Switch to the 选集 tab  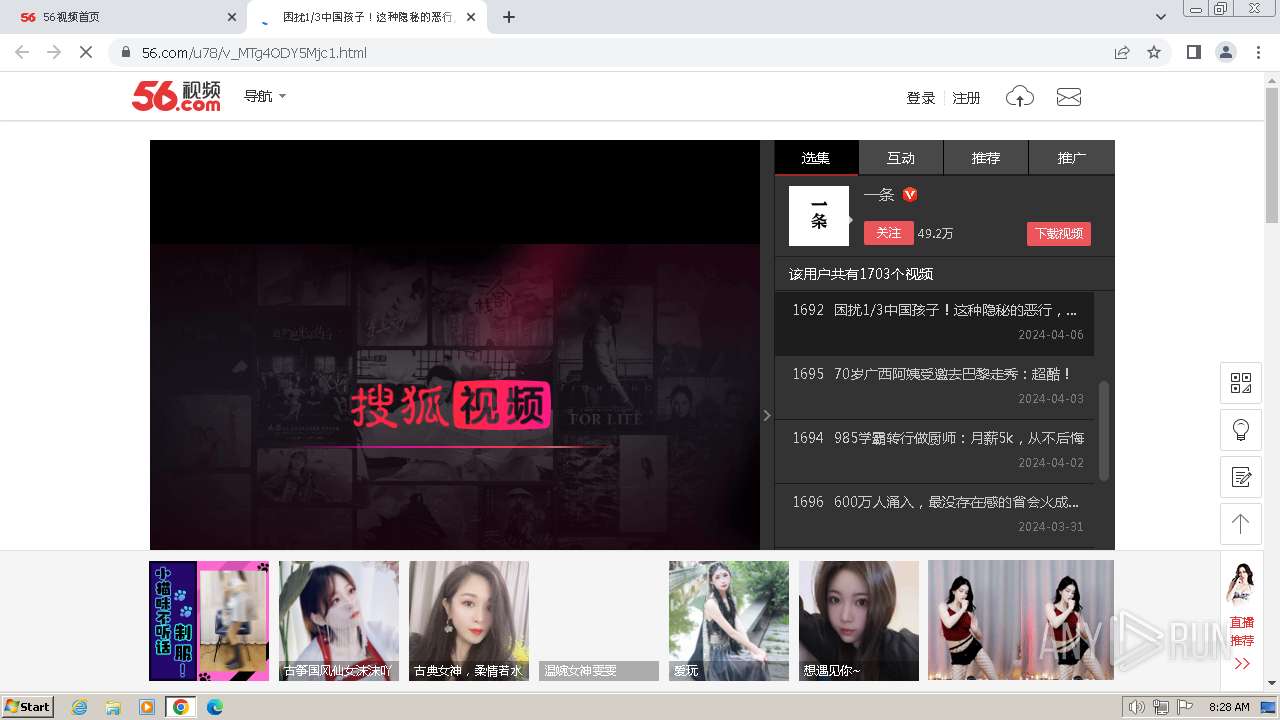(x=816, y=158)
